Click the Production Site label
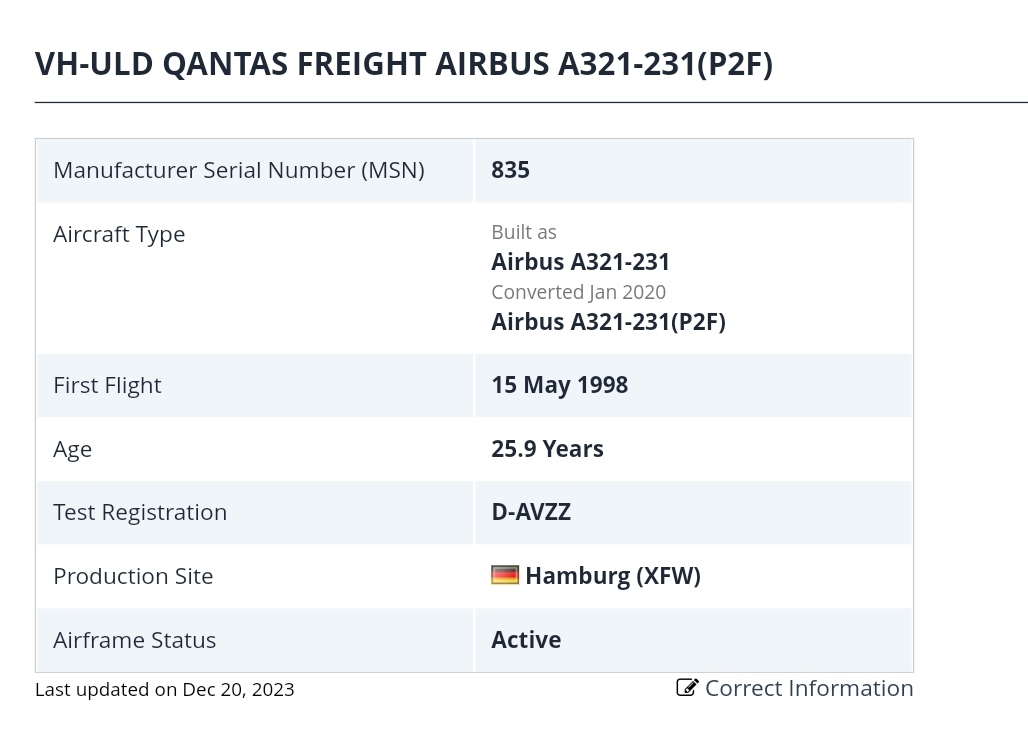 (x=133, y=576)
